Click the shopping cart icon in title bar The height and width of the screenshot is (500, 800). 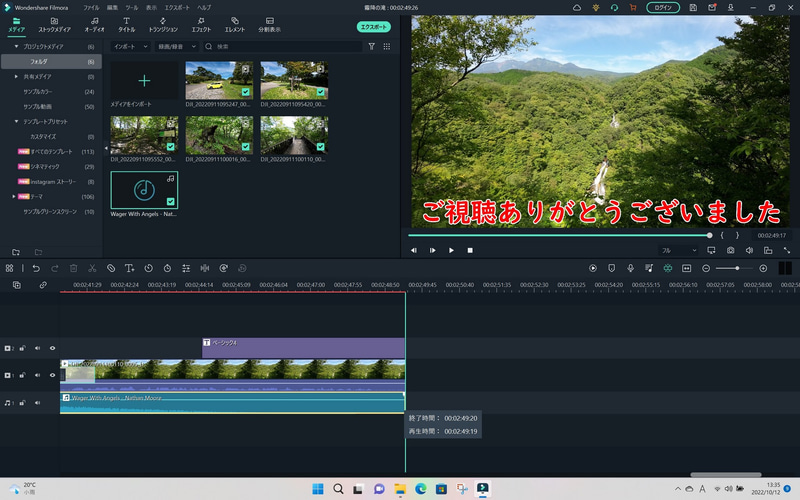(633, 8)
